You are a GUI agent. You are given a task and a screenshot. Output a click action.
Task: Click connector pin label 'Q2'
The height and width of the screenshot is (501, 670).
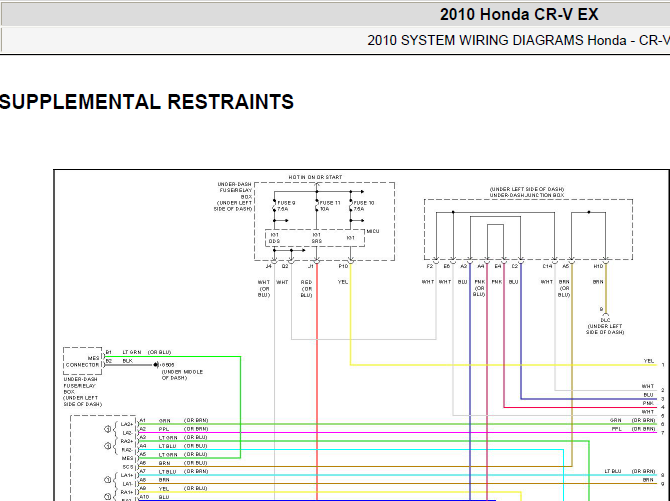[285, 266]
